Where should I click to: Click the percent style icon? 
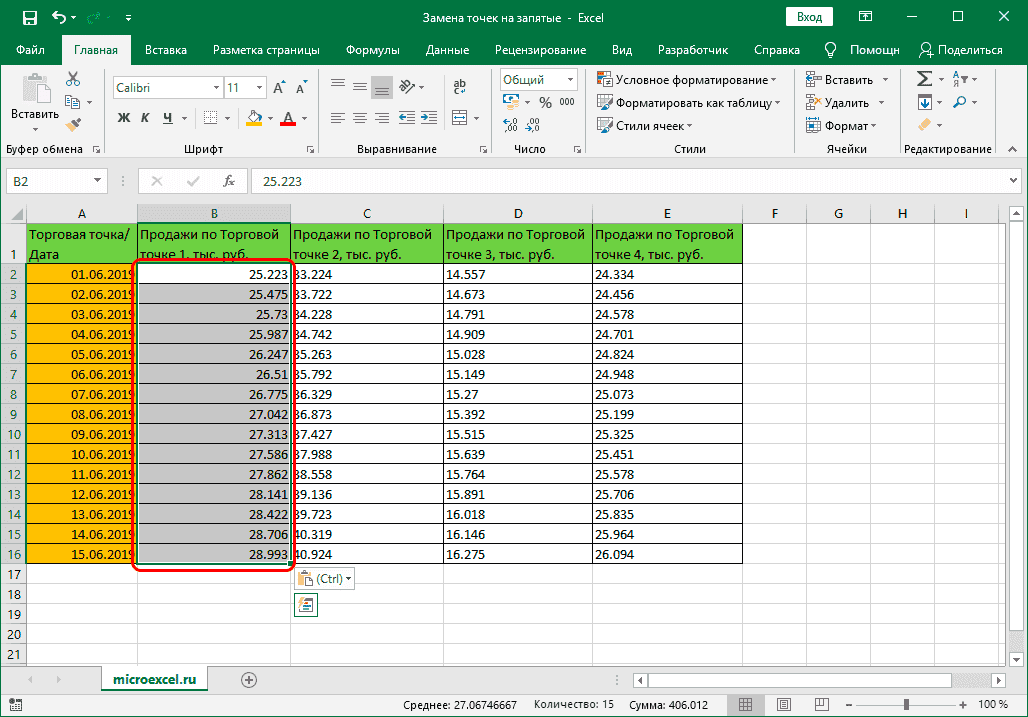coord(544,101)
